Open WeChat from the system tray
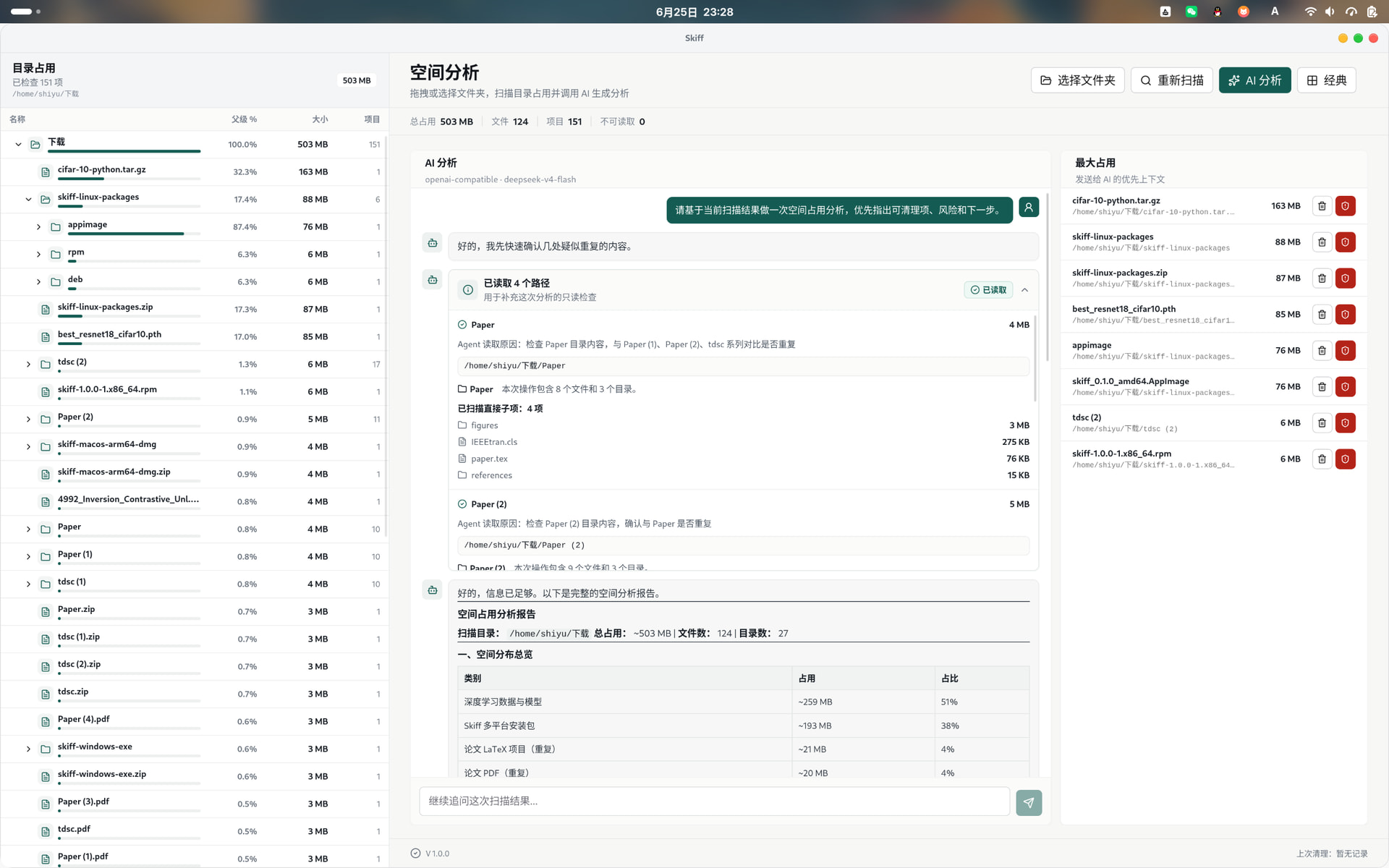The width and height of the screenshot is (1389, 868). [x=1191, y=12]
